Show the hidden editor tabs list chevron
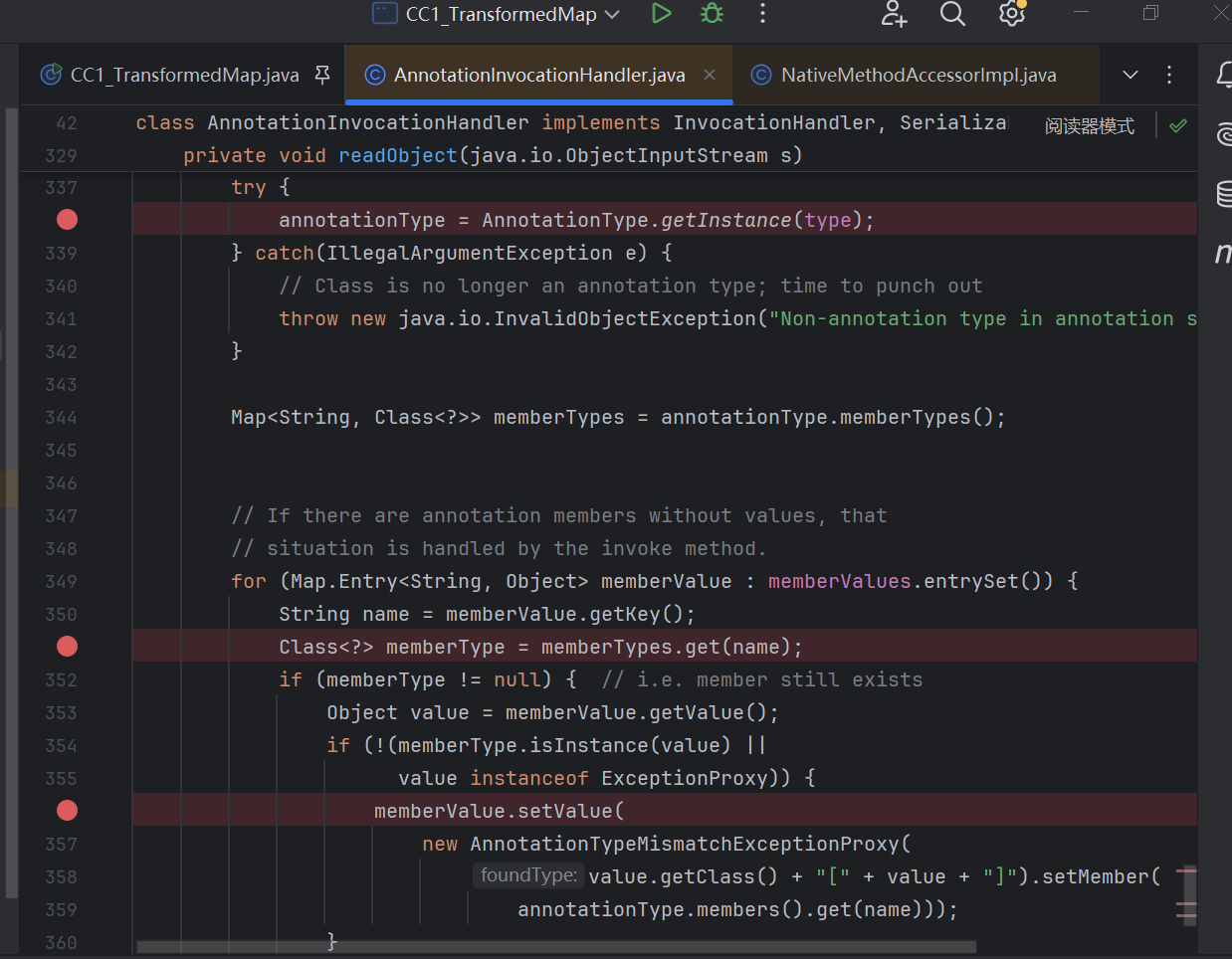The height and width of the screenshot is (959, 1232). click(x=1129, y=75)
